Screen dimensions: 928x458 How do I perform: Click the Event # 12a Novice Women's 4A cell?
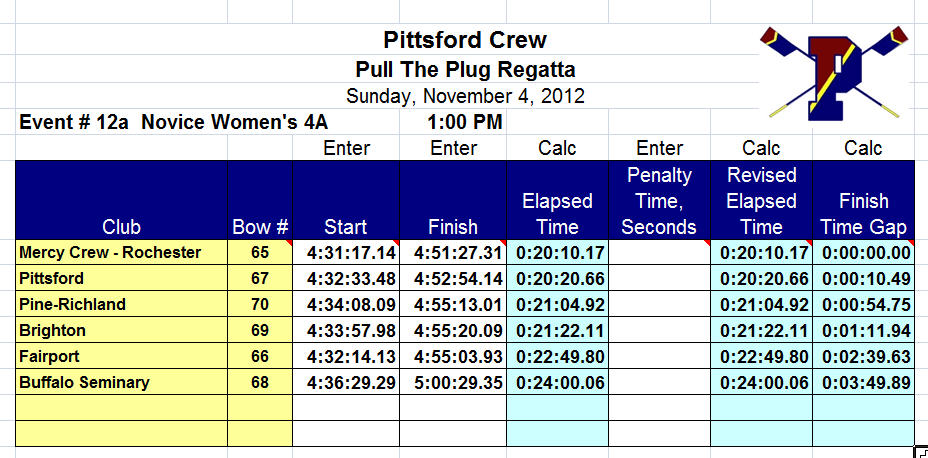[x=173, y=122]
